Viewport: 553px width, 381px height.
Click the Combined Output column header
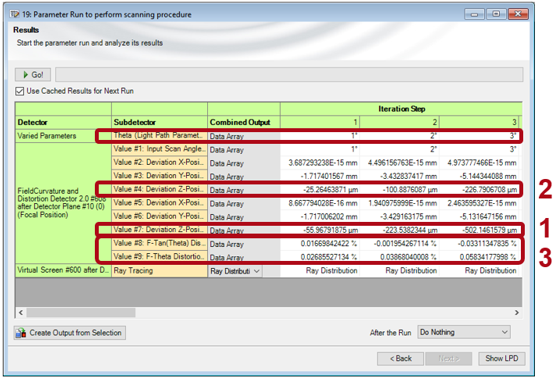pyautogui.click(x=244, y=122)
